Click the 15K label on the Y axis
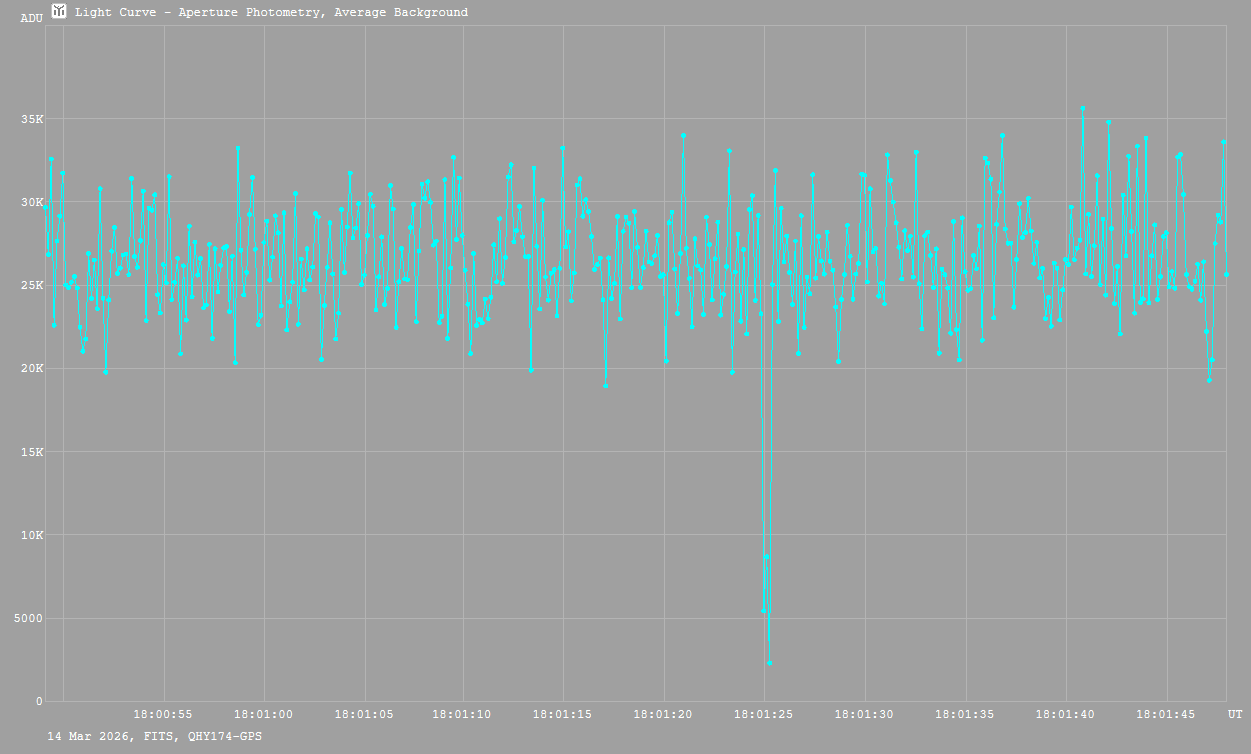Viewport: 1251px width, 754px height. [x=33, y=452]
